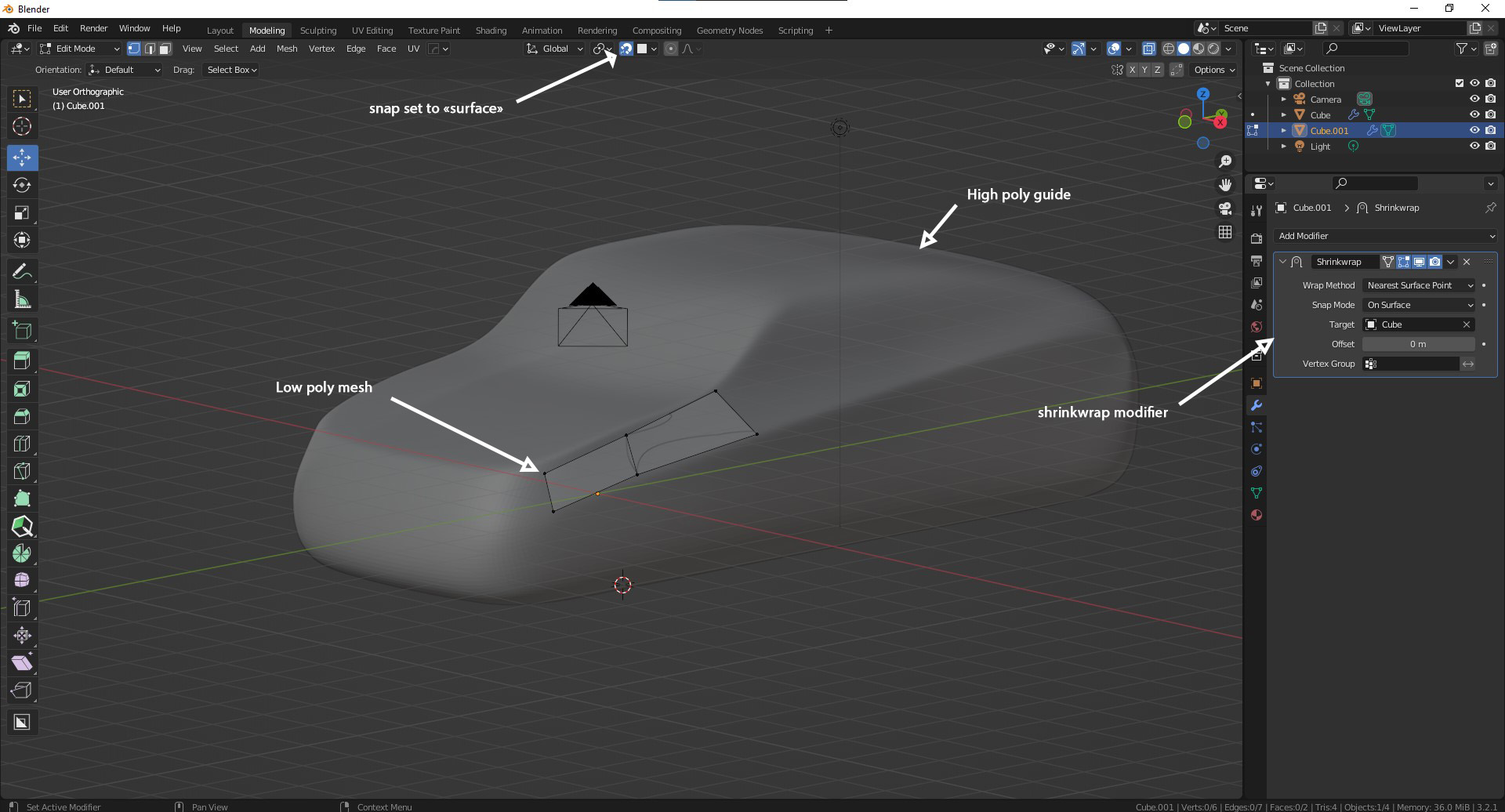
Task: Click the Offset value field
Action: 1418,344
